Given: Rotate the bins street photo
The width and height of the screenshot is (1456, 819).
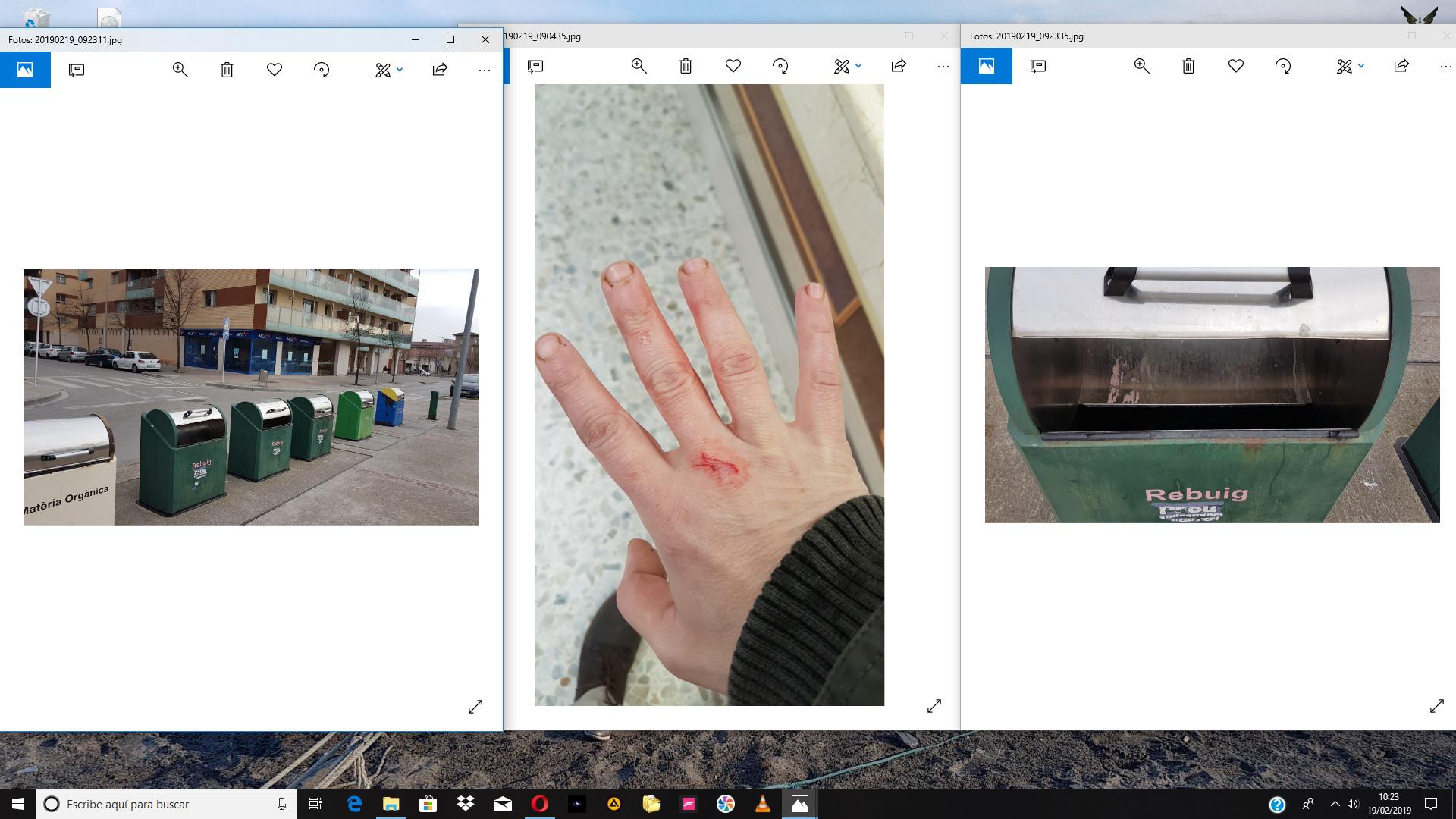Looking at the screenshot, I should 322,70.
